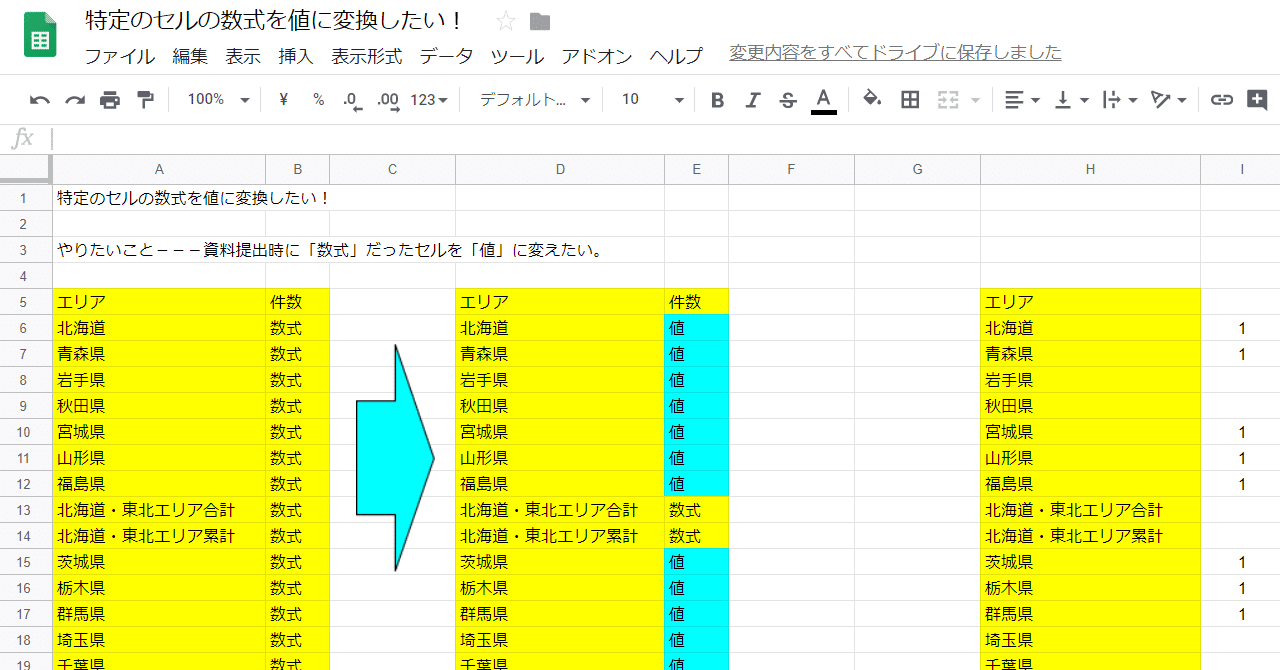Insert a link via chain icon
1280x670 pixels.
[1221, 99]
